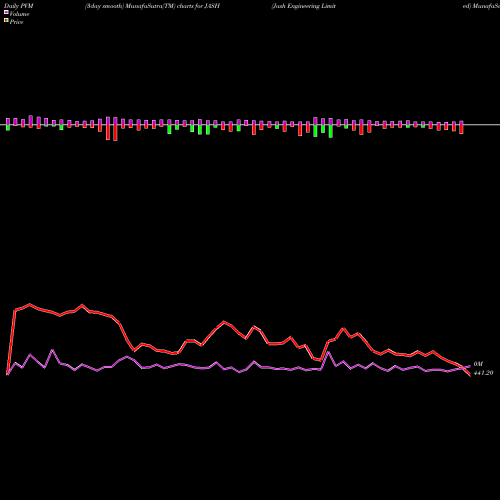This screenshot has height=500, width=500.
Task: Click the last point of the red price line
Action: [470, 375]
